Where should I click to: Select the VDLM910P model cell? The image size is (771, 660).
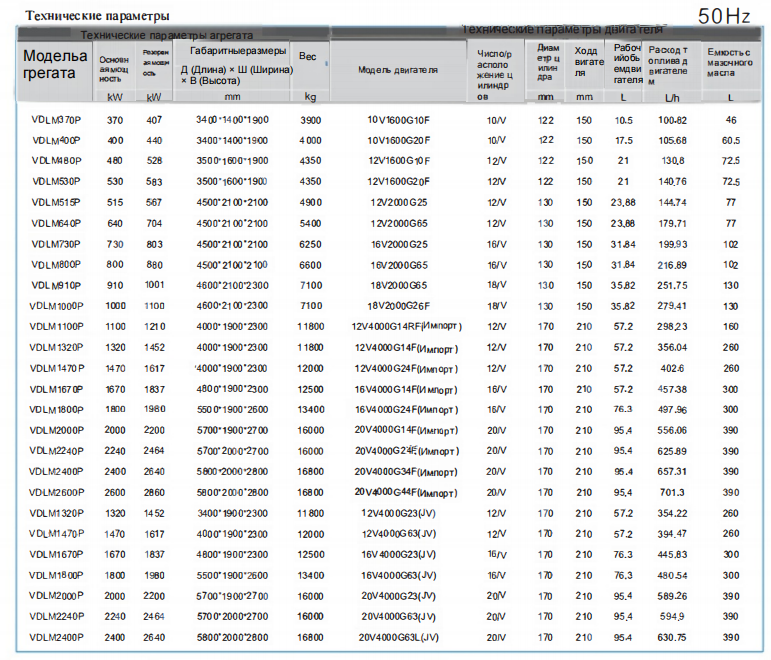click(x=56, y=285)
